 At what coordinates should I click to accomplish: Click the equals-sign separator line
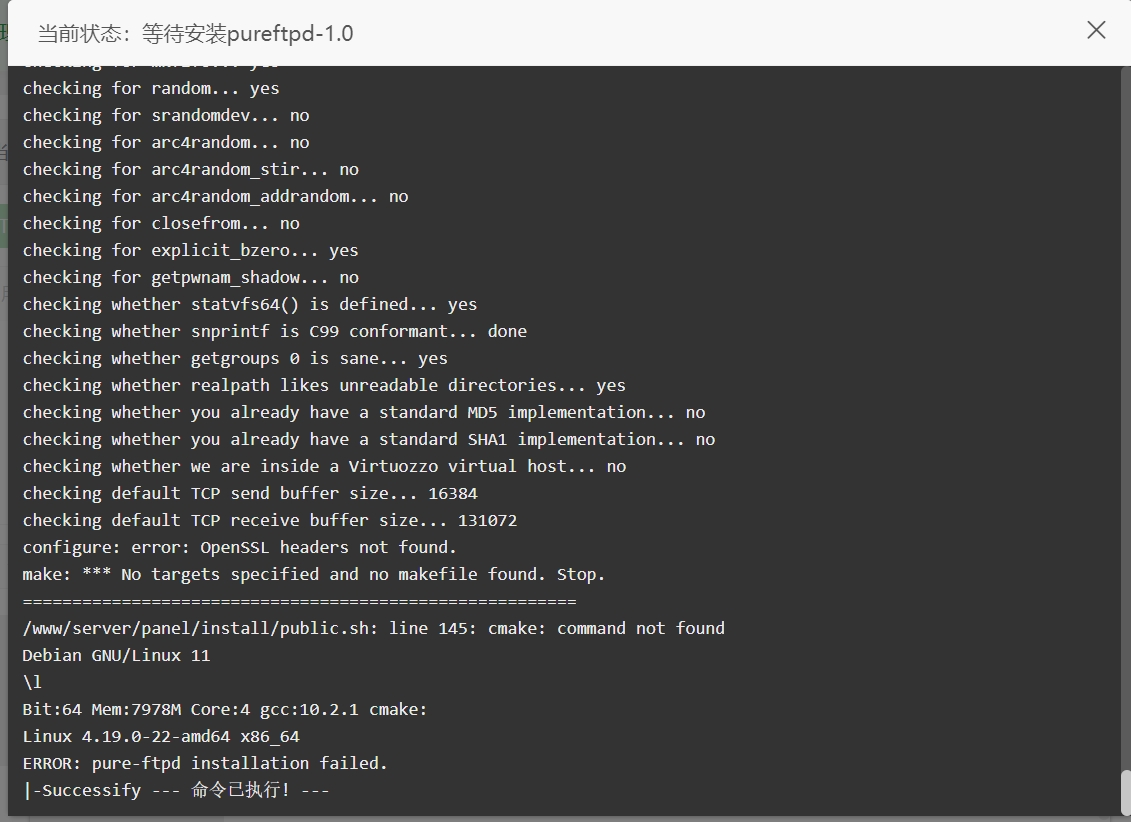coord(299,601)
